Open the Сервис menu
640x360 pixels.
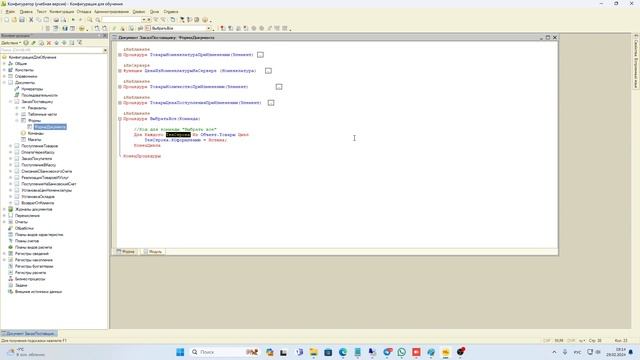click(x=139, y=12)
